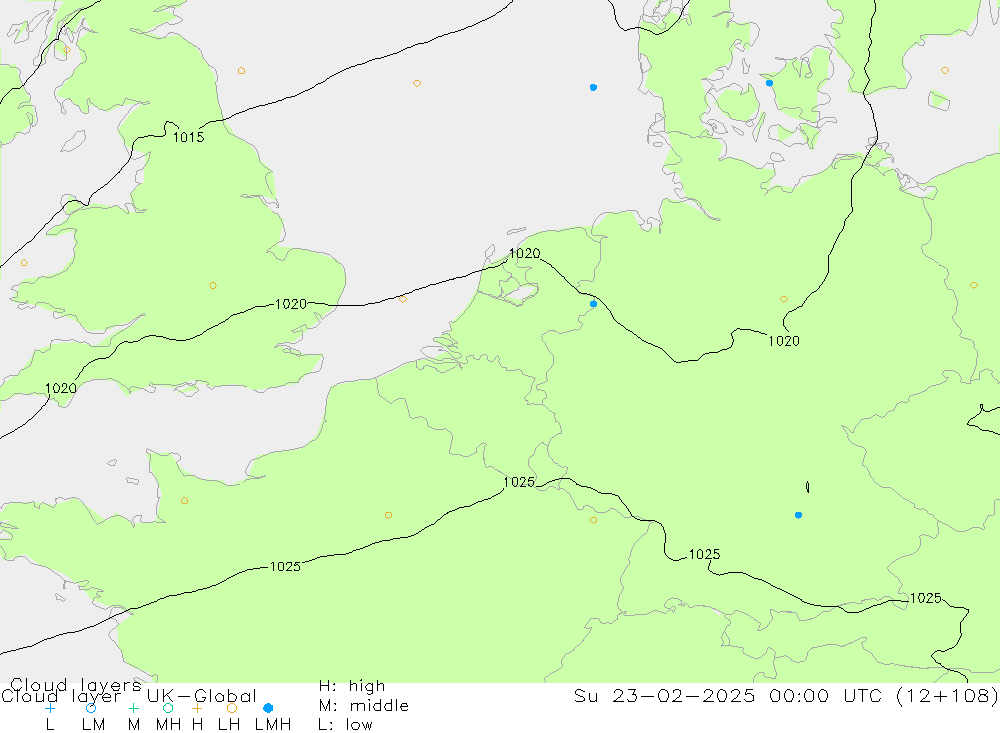Click the orange marker on the sea isobar off East Anglia

[402, 299]
